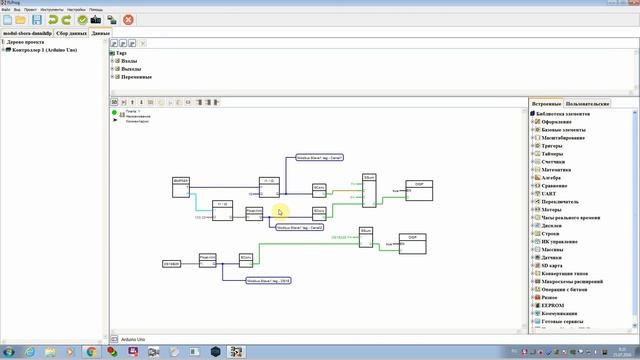This screenshot has height=360, width=640.
Task: Toggle the Переменные checkbox in Tags
Action: tap(118, 77)
